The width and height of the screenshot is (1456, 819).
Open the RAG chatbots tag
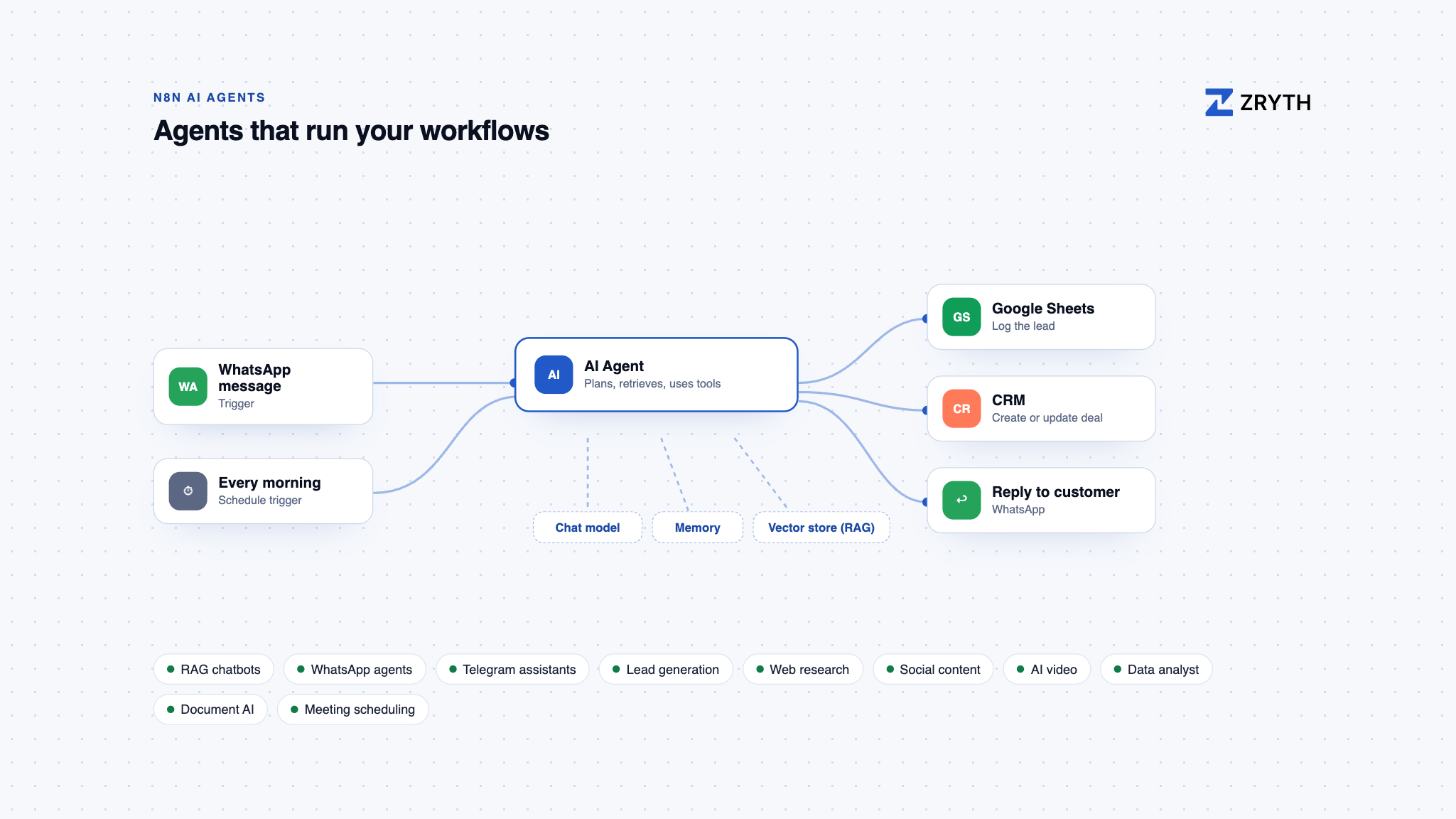[x=213, y=669]
